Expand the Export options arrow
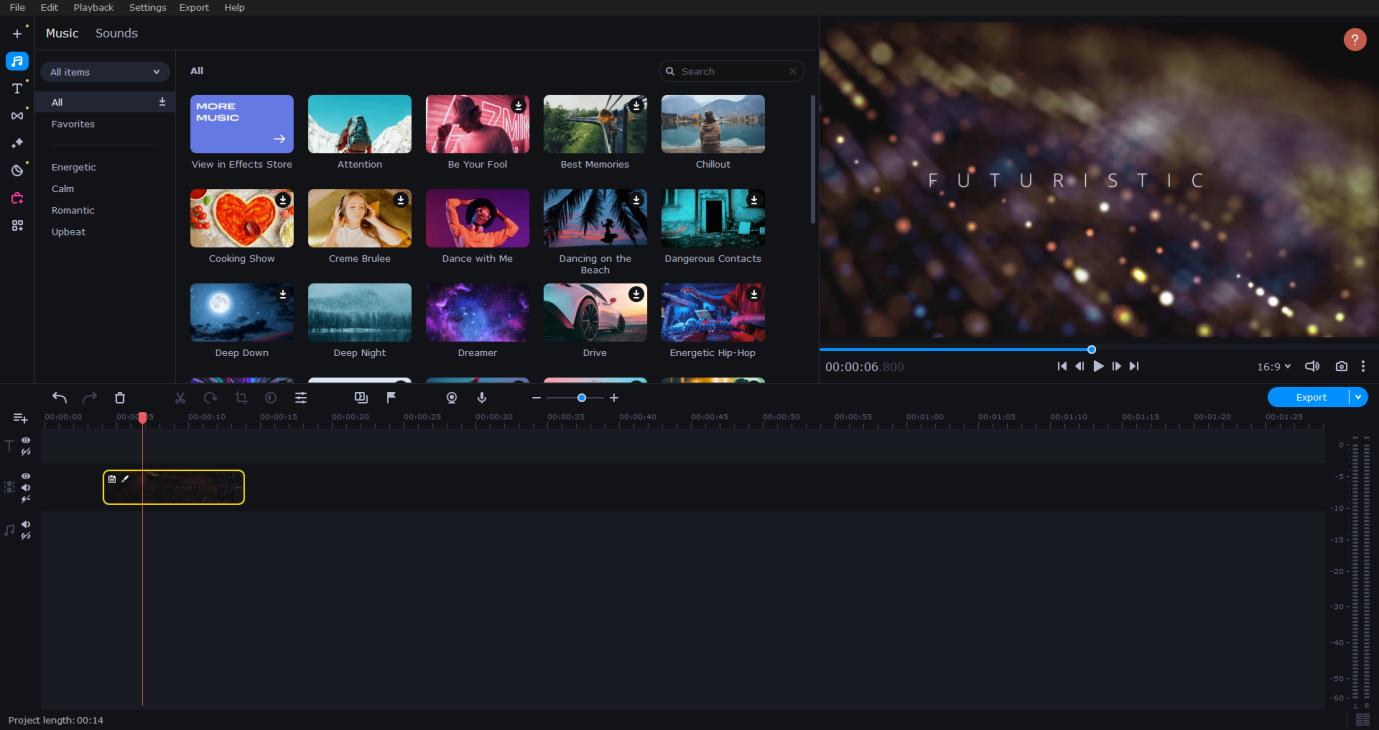 coord(1358,397)
